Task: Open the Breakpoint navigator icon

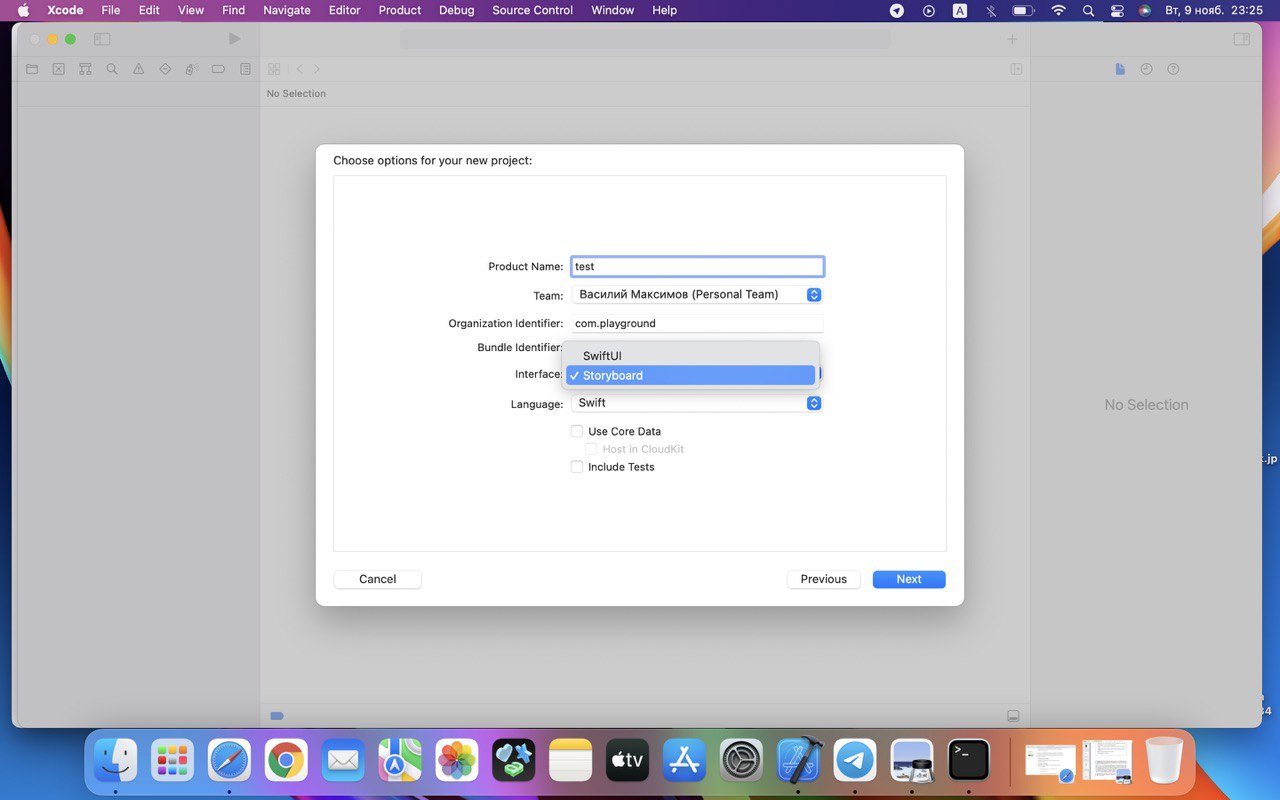Action: pos(218,69)
